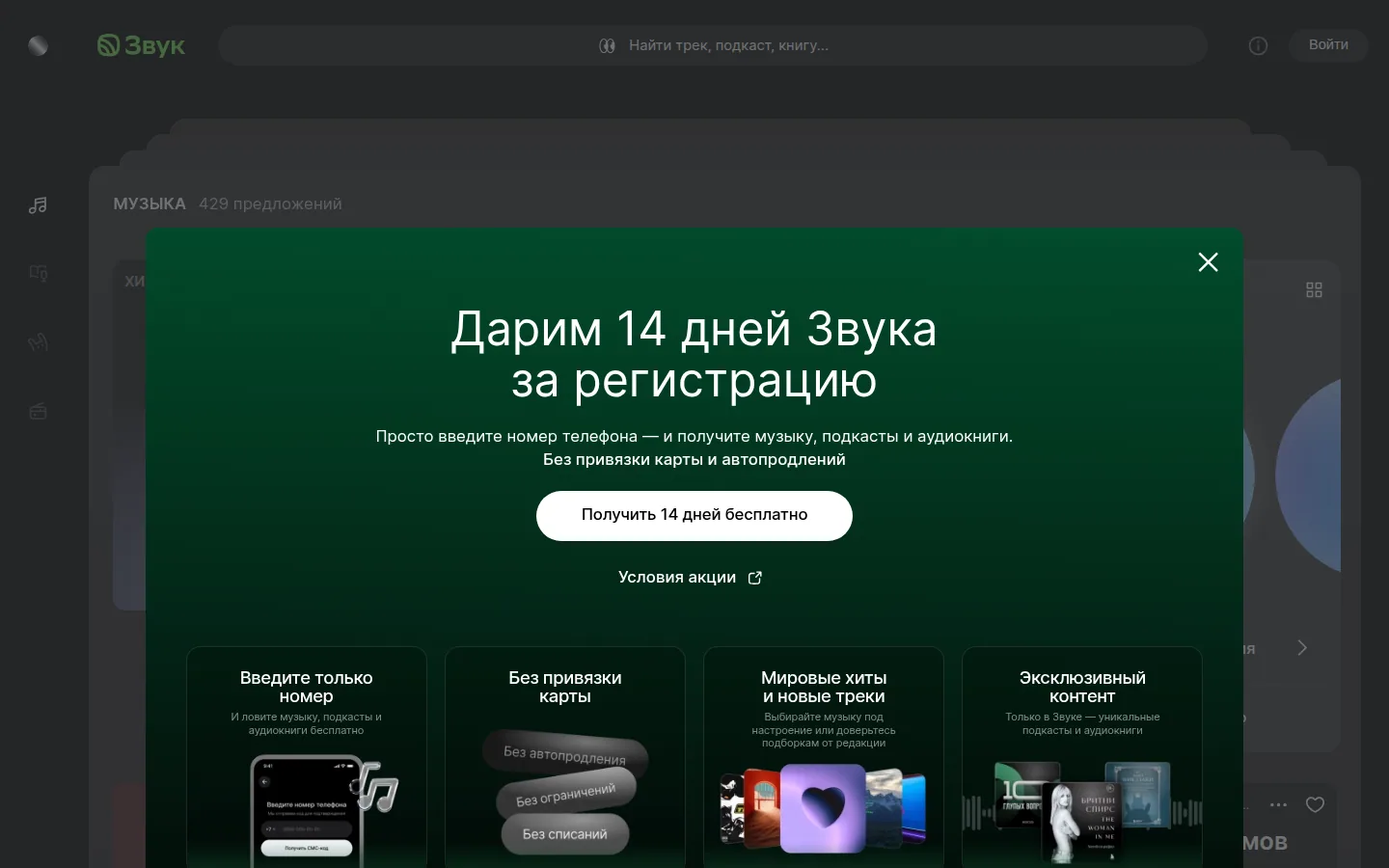Open the three-dots more options icon
The width and height of the screenshot is (1389, 868).
[x=1279, y=804]
